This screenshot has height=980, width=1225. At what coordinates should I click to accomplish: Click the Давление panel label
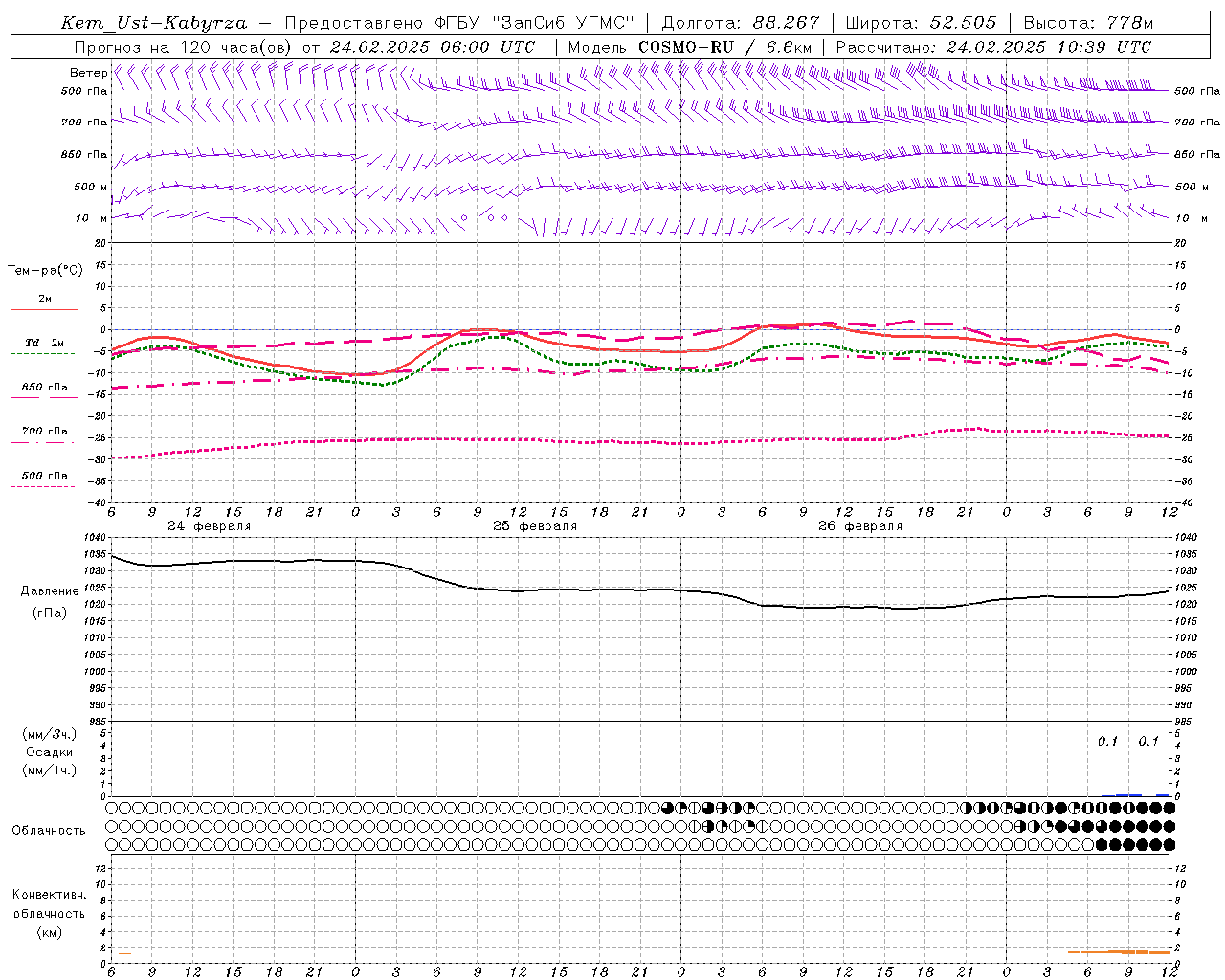50,591
